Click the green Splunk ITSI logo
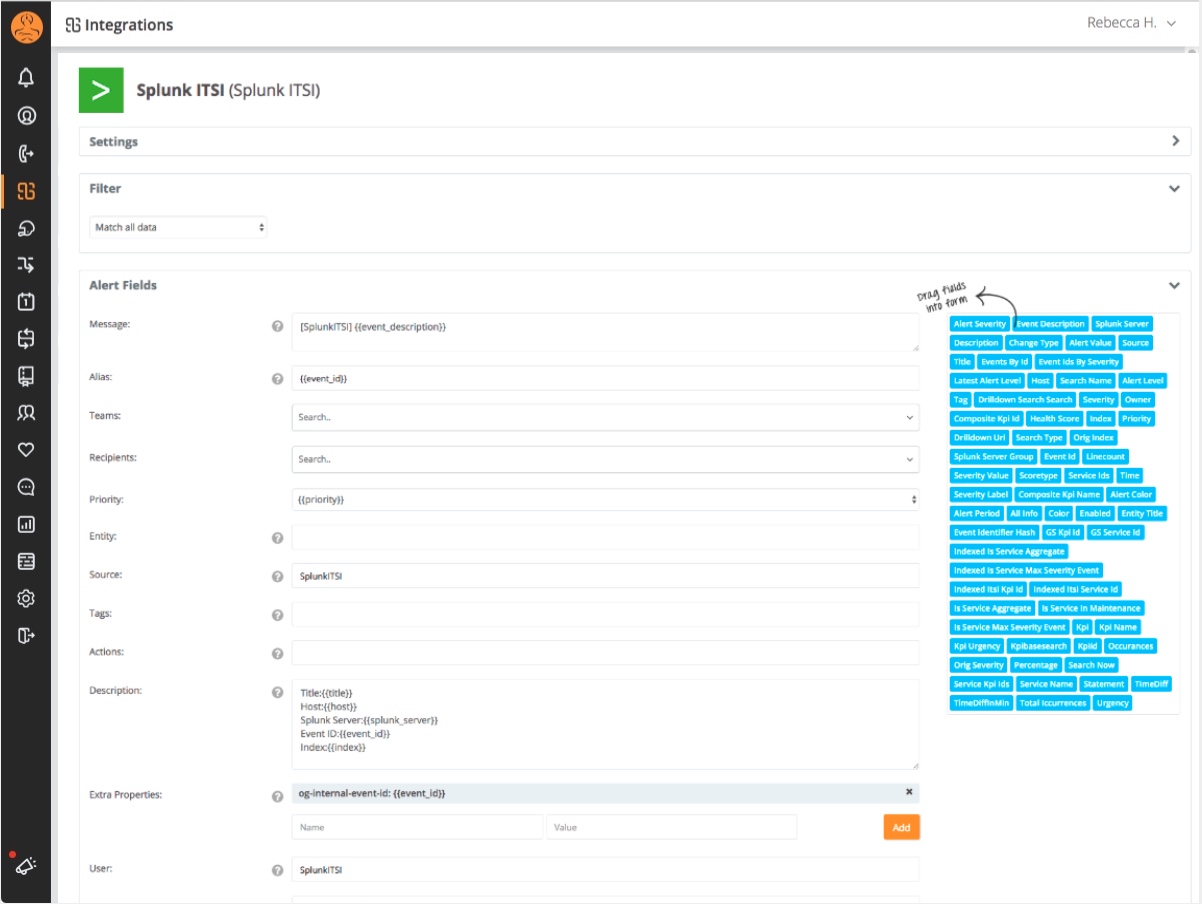This screenshot has width=1202, height=904. coord(101,90)
